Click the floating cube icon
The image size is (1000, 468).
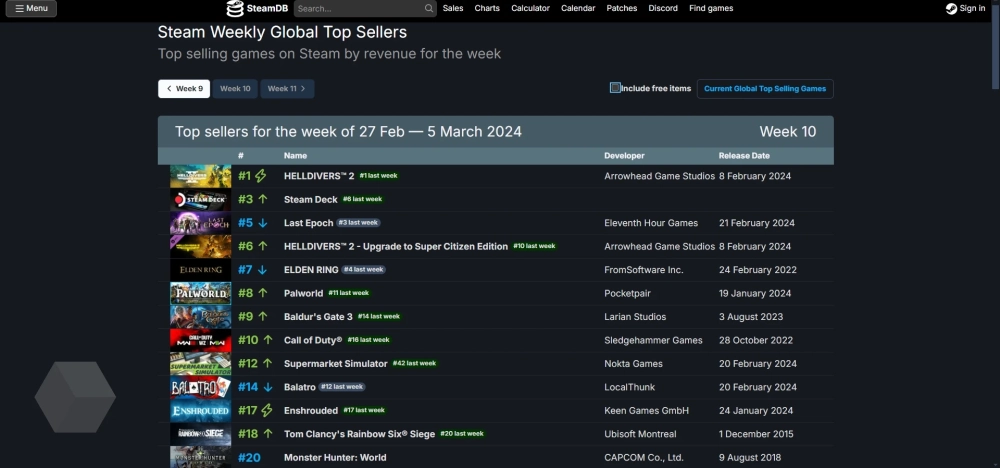[75, 397]
